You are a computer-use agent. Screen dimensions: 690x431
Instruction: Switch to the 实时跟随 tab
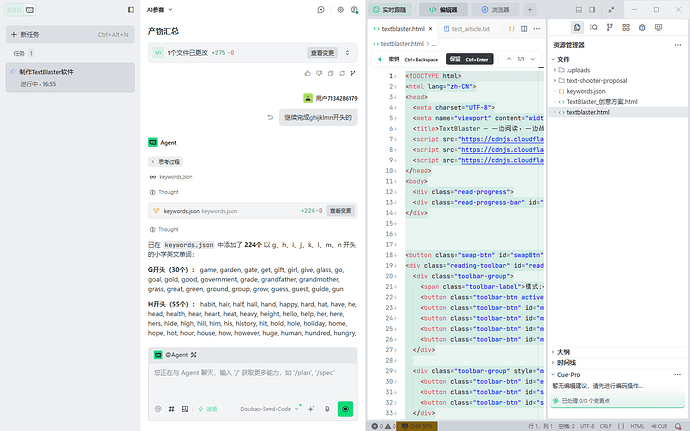389,10
